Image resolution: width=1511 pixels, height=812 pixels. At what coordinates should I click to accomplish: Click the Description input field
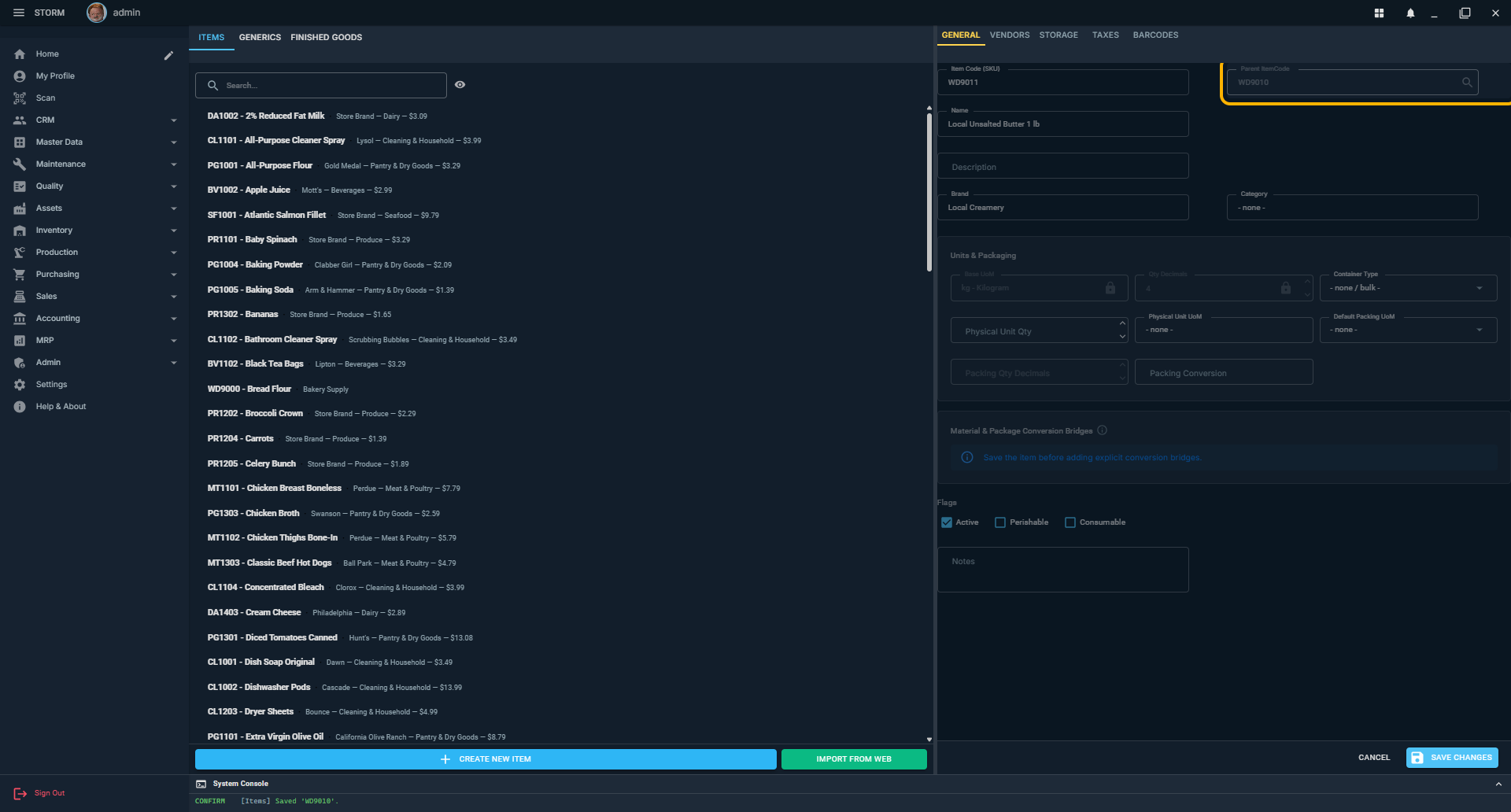tap(1063, 166)
